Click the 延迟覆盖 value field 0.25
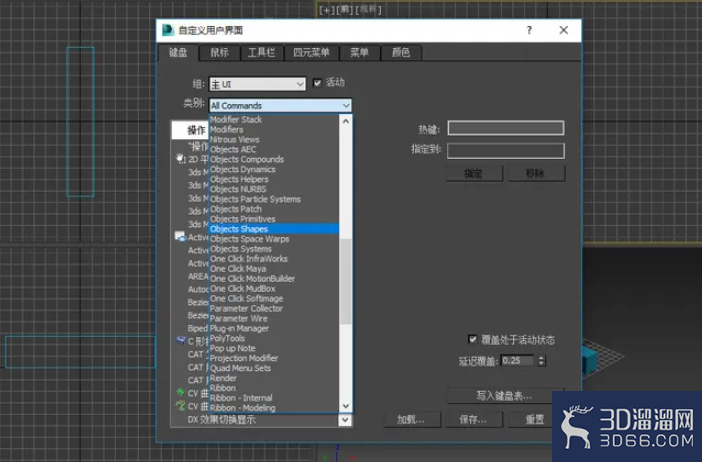The height and width of the screenshot is (462, 702). pyautogui.click(x=517, y=360)
